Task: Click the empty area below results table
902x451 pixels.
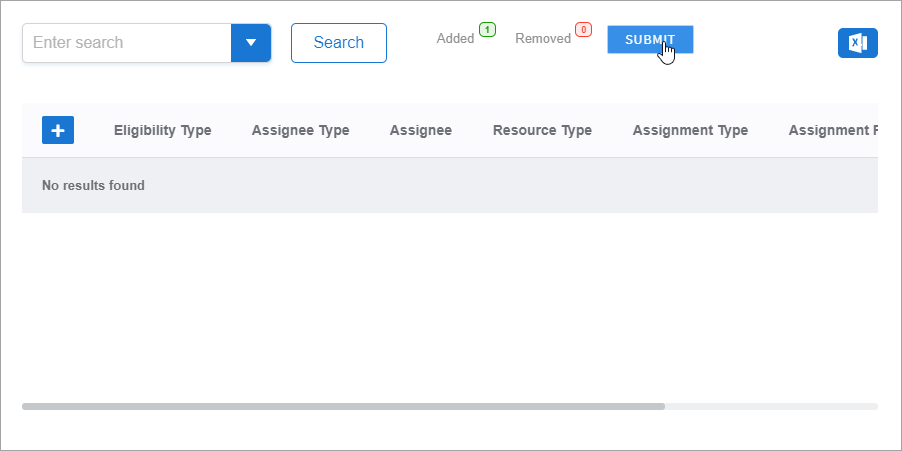Action: 450,300
